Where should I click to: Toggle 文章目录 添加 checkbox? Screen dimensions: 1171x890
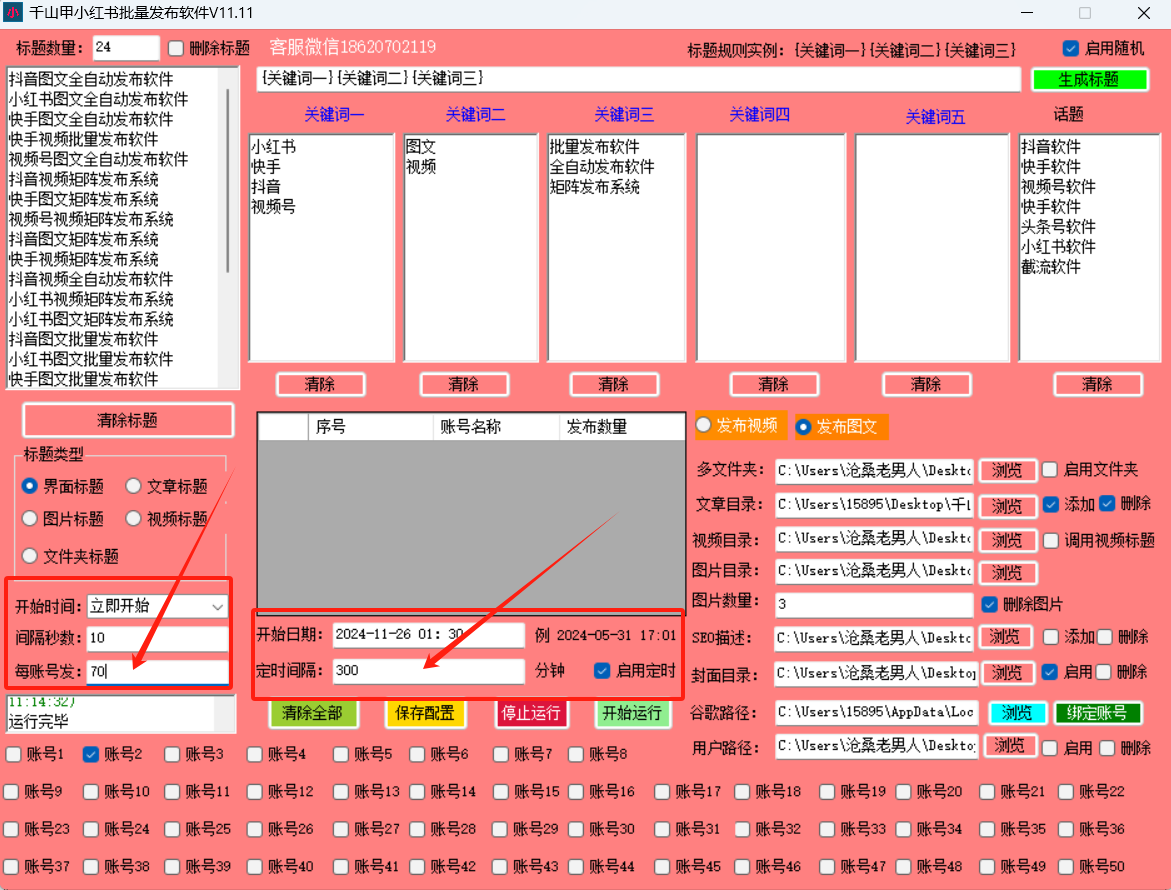click(x=1051, y=504)
